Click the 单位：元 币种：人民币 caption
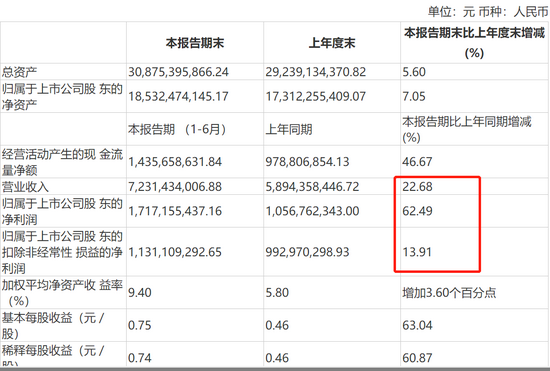The image size is (550, 371). coord(488,12)
